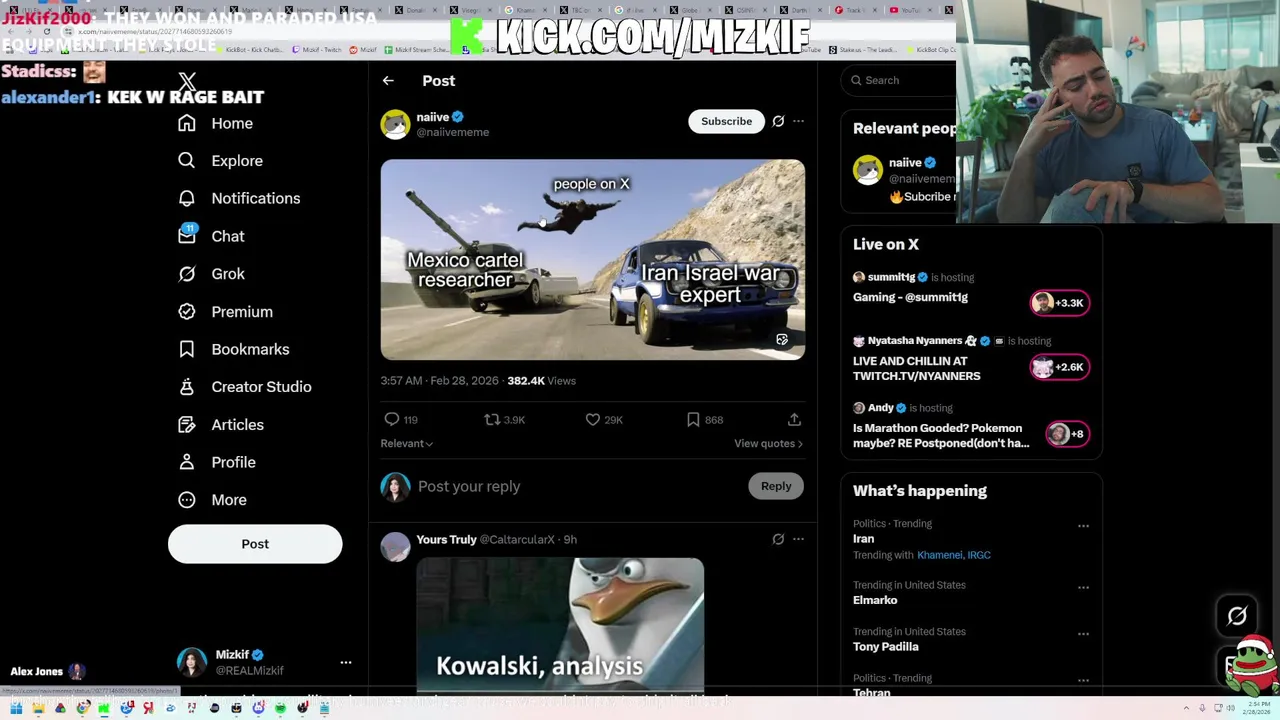Click the Explore magnifier icon
This screenshot has height=720, width=1280.
pyautogui.click(x=187, y=161)
